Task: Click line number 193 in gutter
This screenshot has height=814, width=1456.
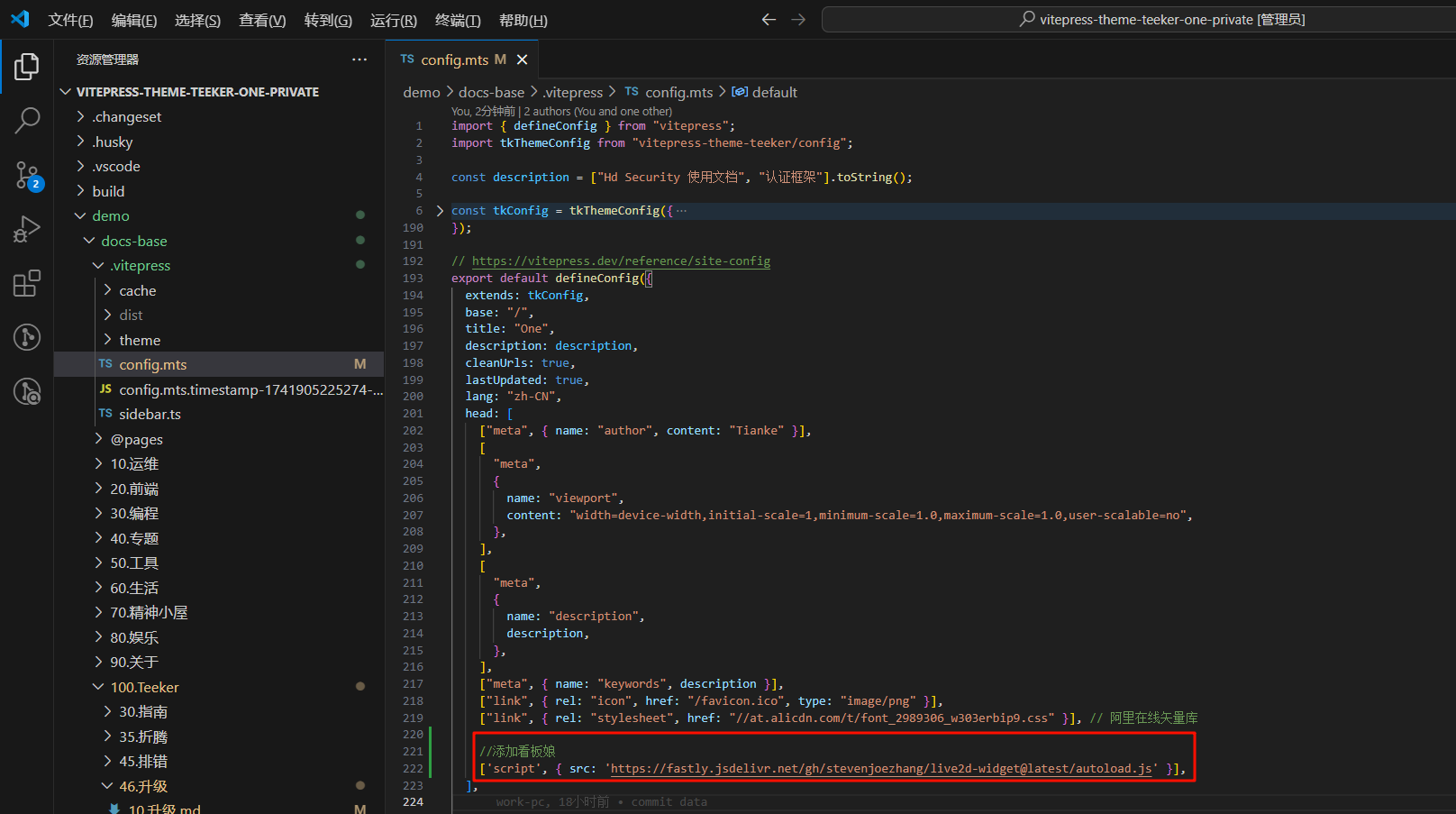Action: [x=413, y=279]
